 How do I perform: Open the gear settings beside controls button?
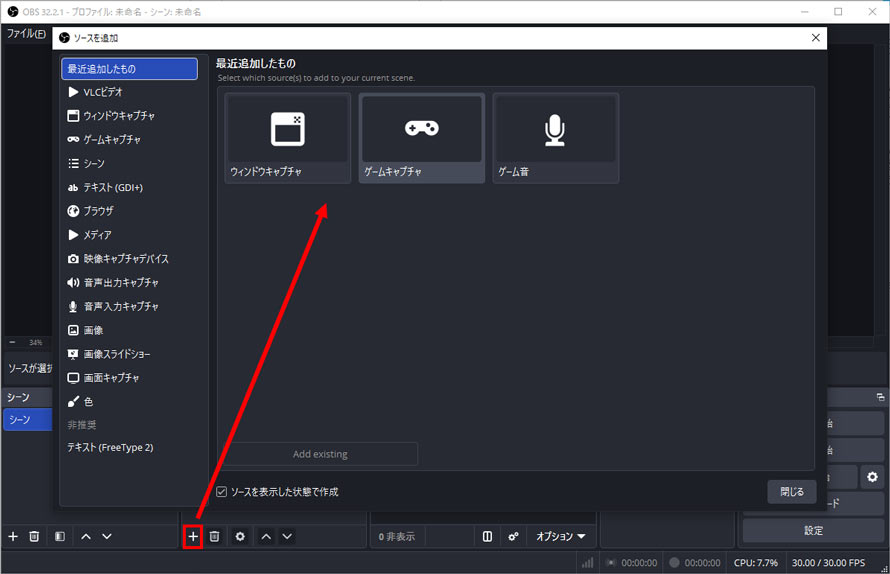pos(872,477)
